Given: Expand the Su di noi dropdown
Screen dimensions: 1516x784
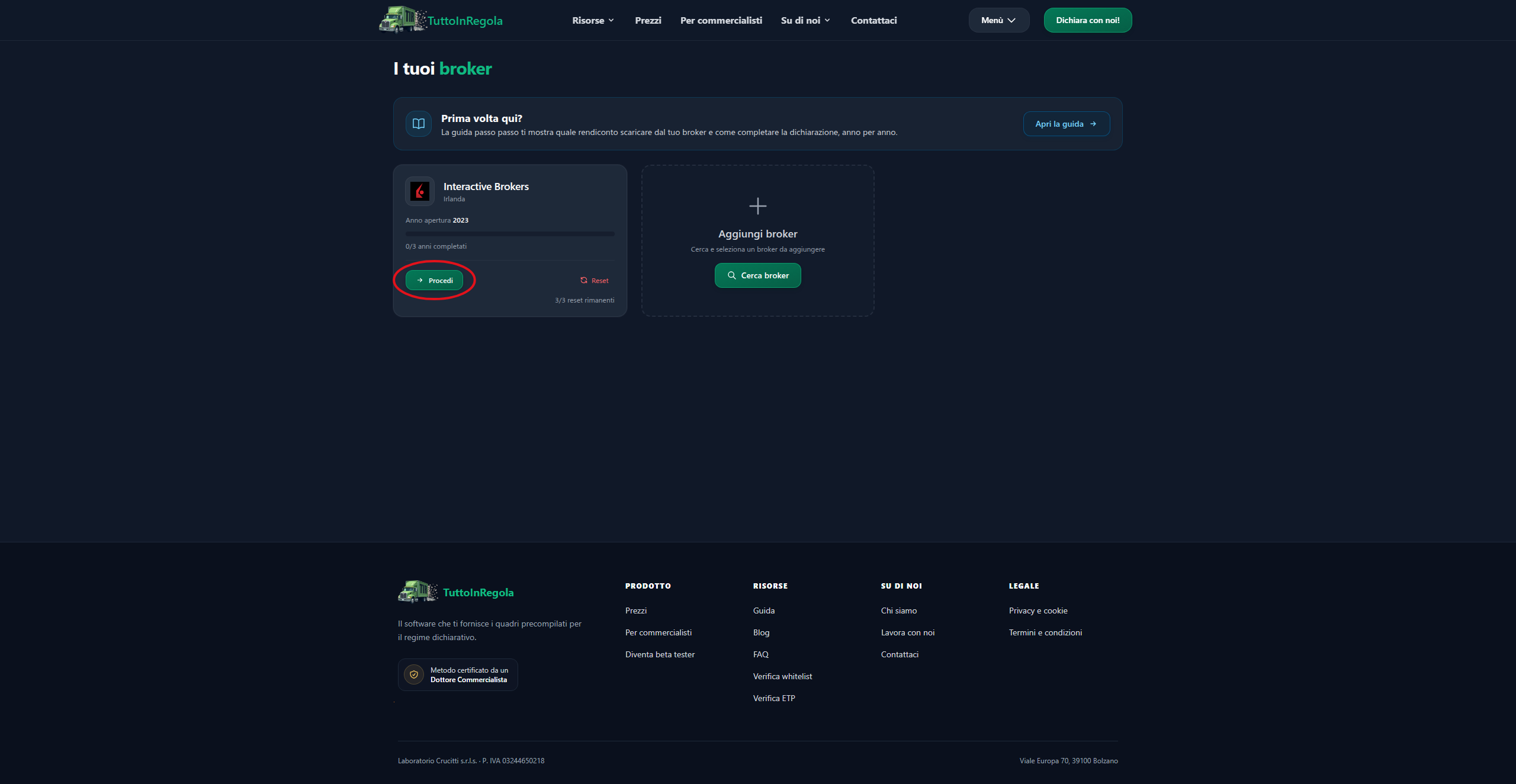Looking at the screenshot, I should pyautogui.click(x=805, y=20).
